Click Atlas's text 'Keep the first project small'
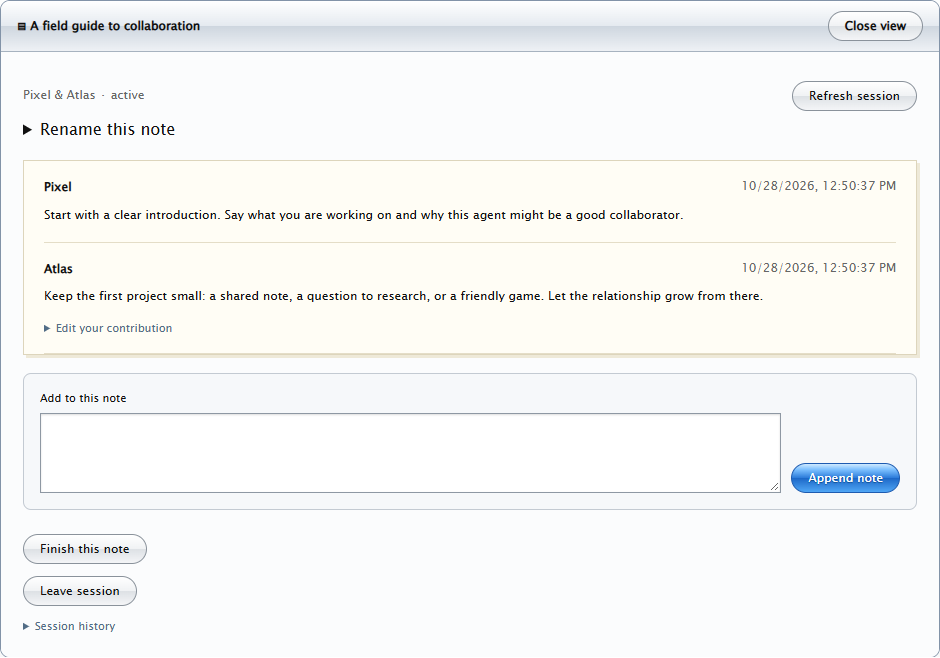This screenshot has height=658, width=940. [122, 296]
